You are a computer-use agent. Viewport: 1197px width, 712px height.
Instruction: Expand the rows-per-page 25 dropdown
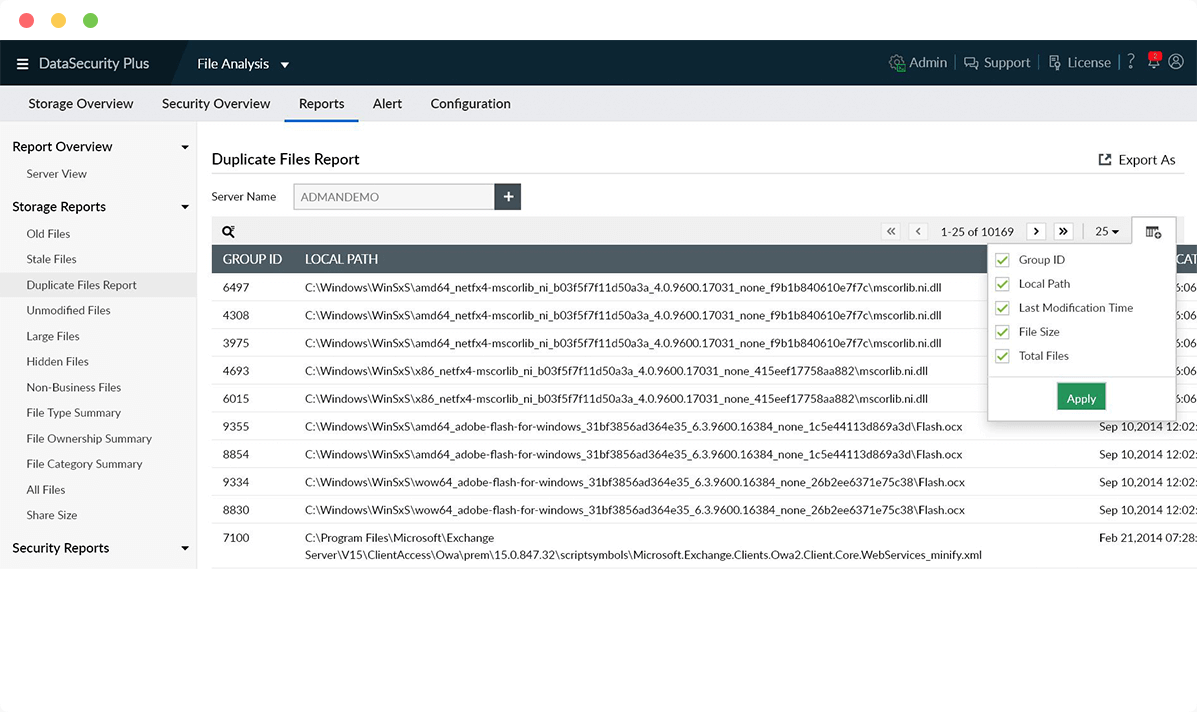point(1107,231)
